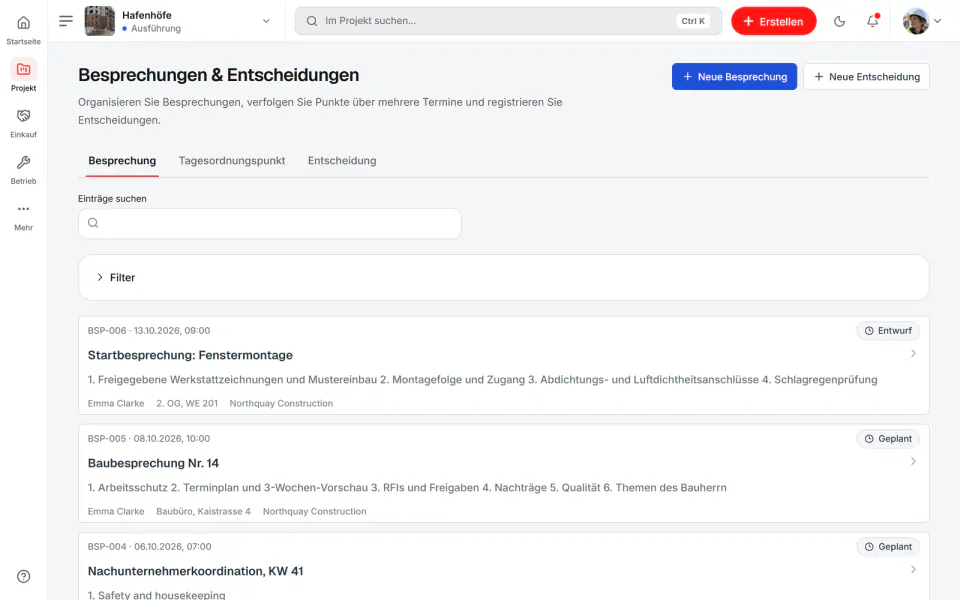
Task: Click the Neue Besprechung button
Action: [x=734, y=77]
